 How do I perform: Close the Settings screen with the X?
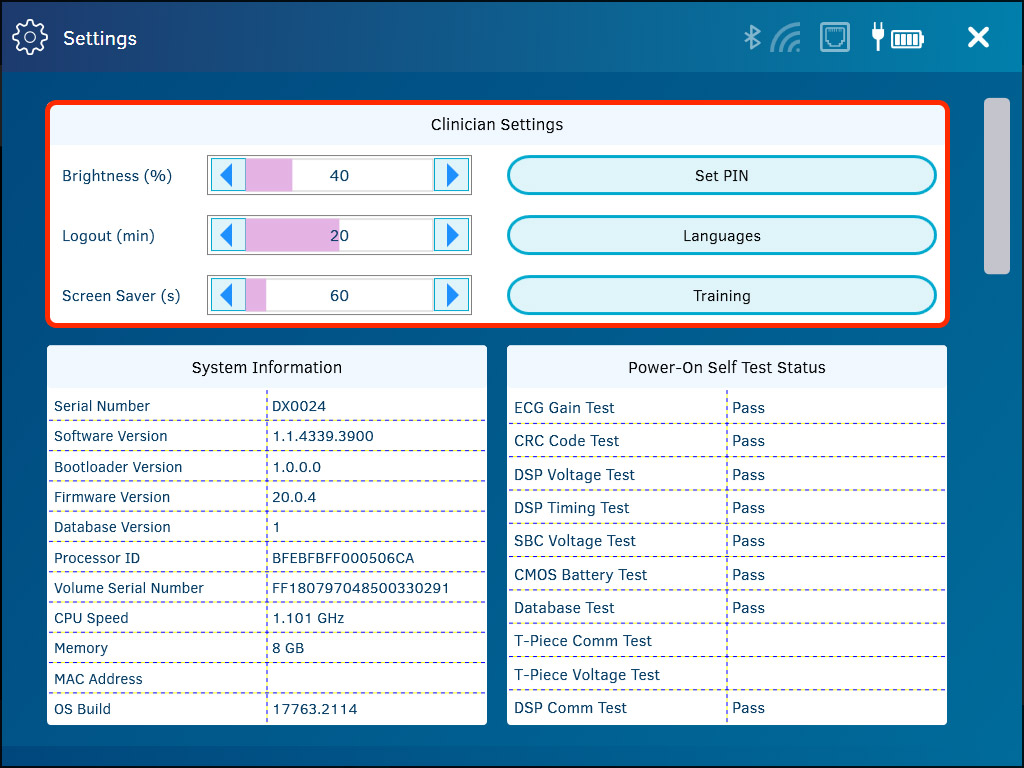(978, 37)
